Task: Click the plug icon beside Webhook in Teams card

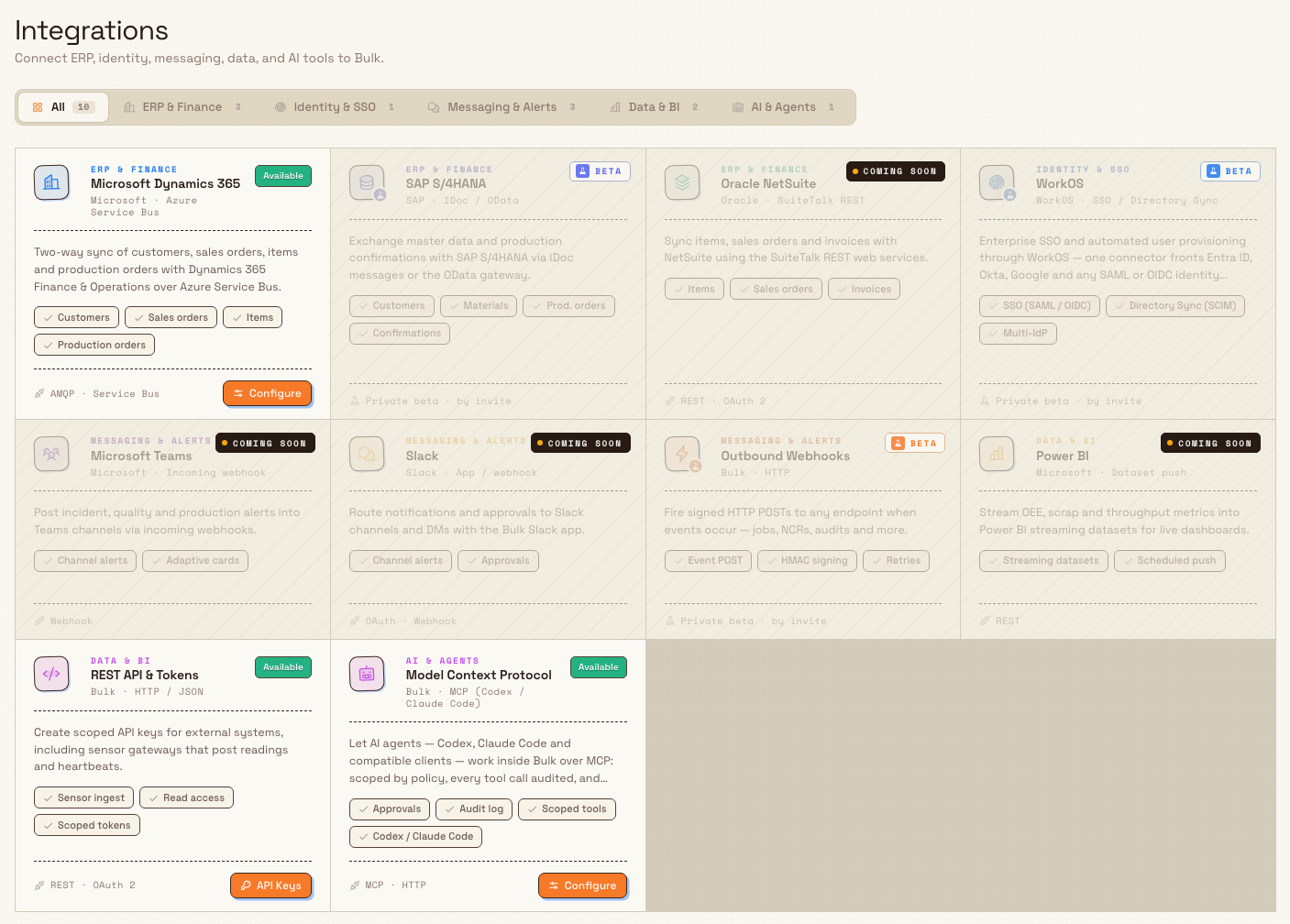Action: [39, 621]
